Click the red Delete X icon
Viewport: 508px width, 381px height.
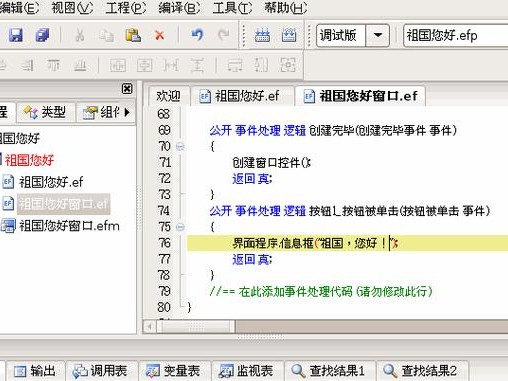coord(160,35)
